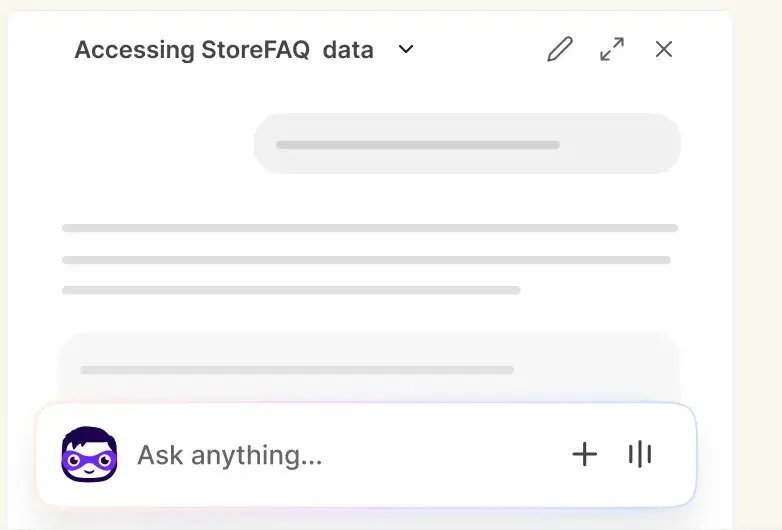Image resolution: width=782 pixels, height=530 pixels.
Task: Open the lower placeholder response card
Action: tap(370, 368)
